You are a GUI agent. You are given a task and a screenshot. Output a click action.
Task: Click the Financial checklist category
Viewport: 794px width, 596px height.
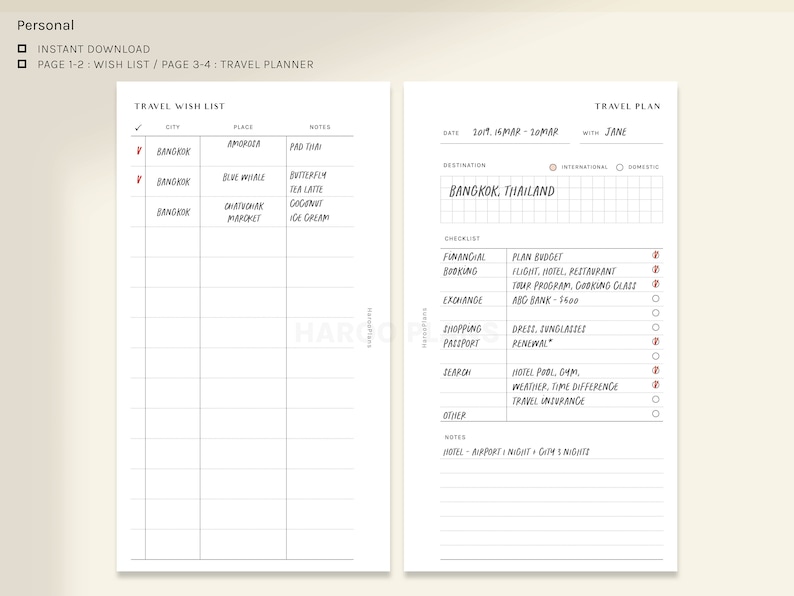coord(464,257)
